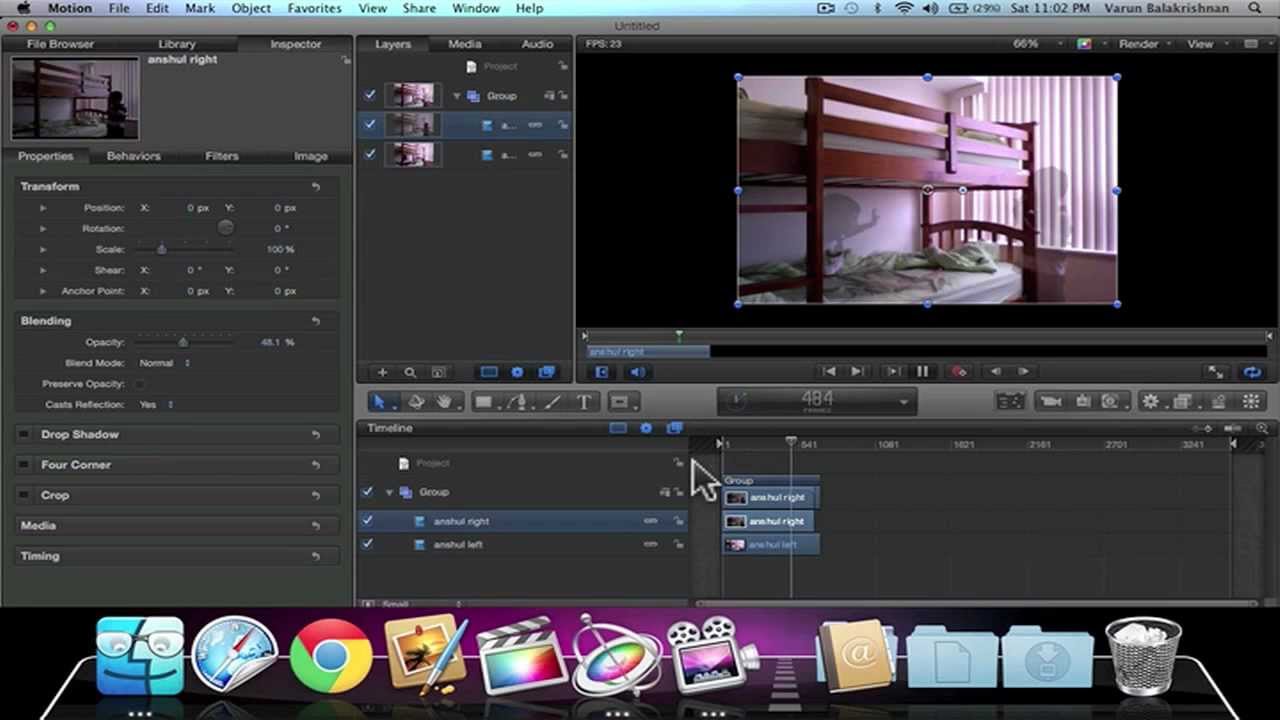Select the Pan hand tool
Image resolution: width=1280 pixels, height=720 pixels.
(444, 402)
